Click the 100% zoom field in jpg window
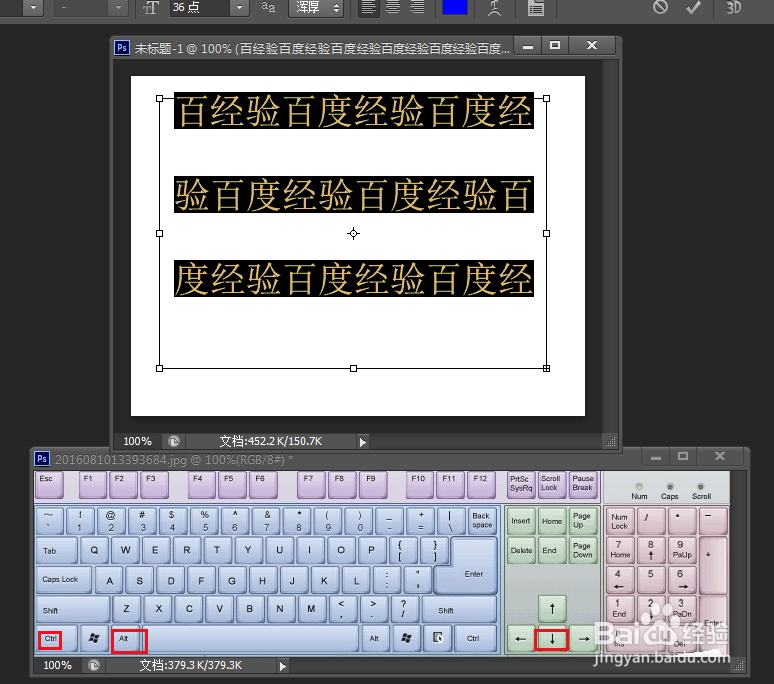This screenshot has height=684, width=774. coord(57,665)
